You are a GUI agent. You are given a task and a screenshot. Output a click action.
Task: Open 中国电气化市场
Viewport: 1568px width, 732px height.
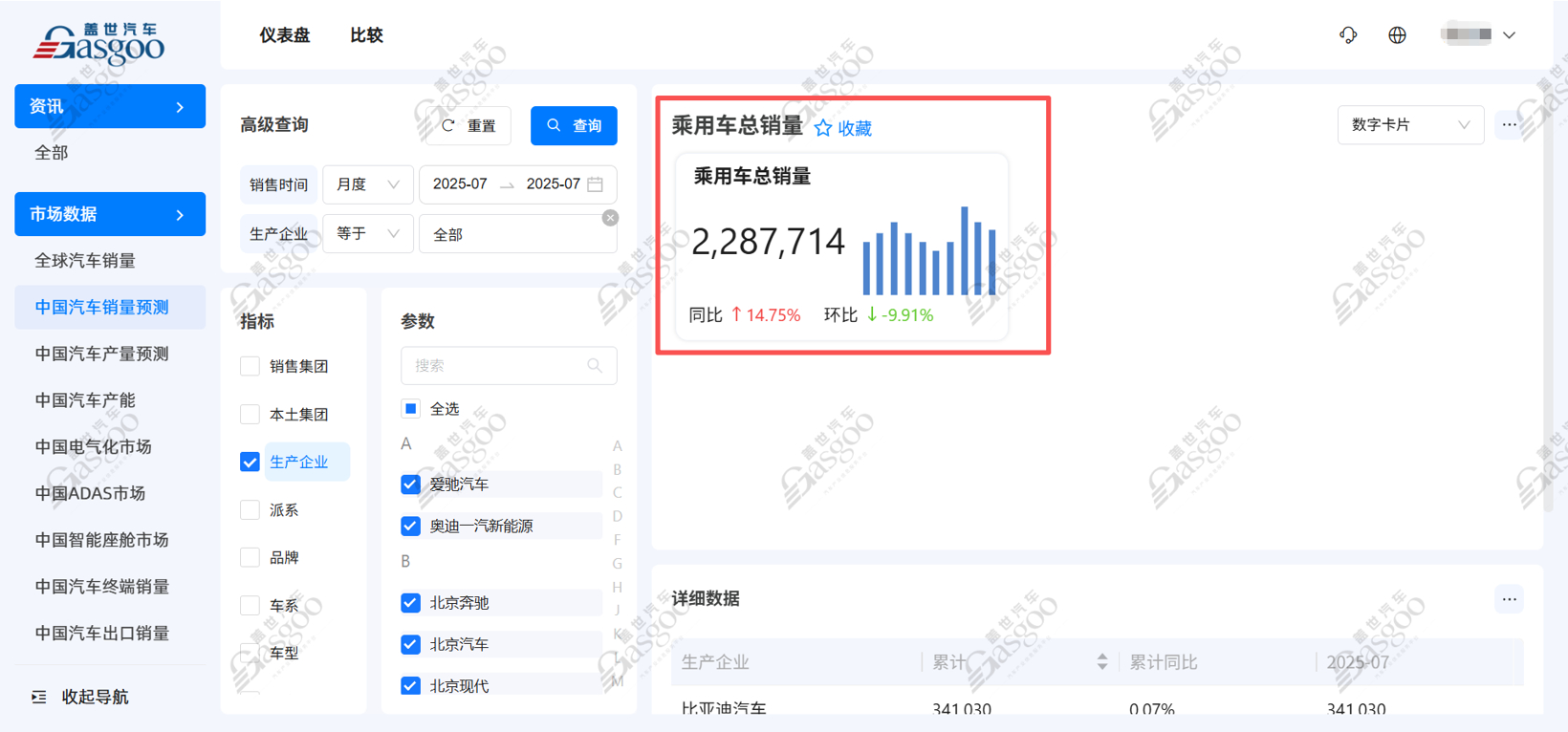[94, 447]
